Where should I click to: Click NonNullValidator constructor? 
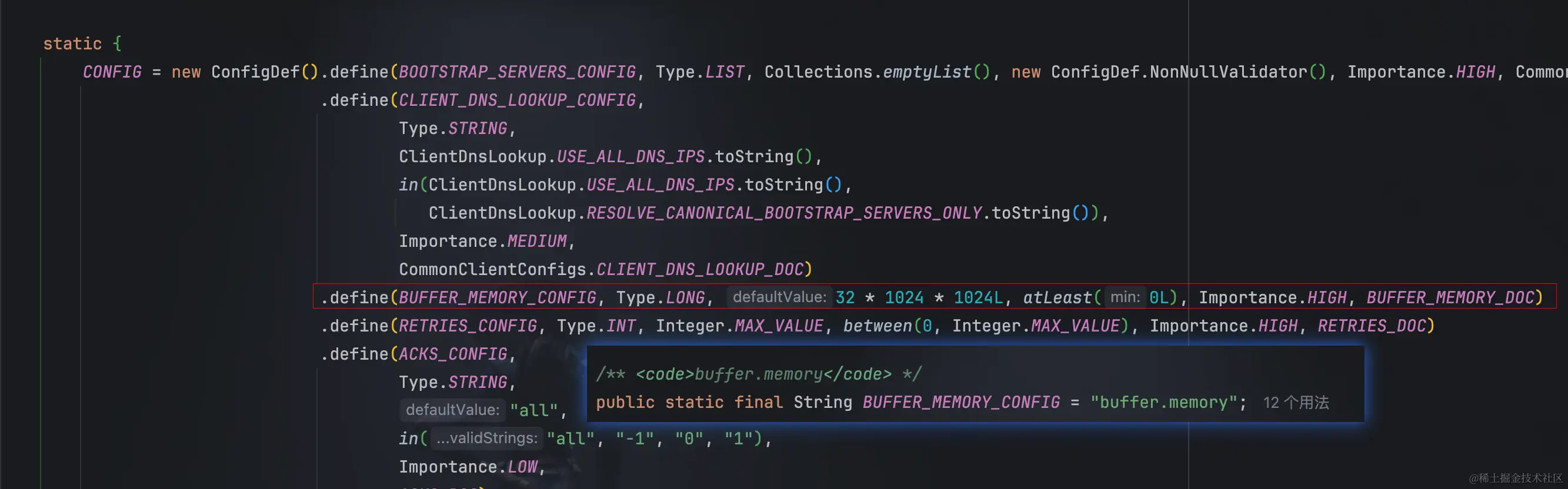(x=1237, y=72)
